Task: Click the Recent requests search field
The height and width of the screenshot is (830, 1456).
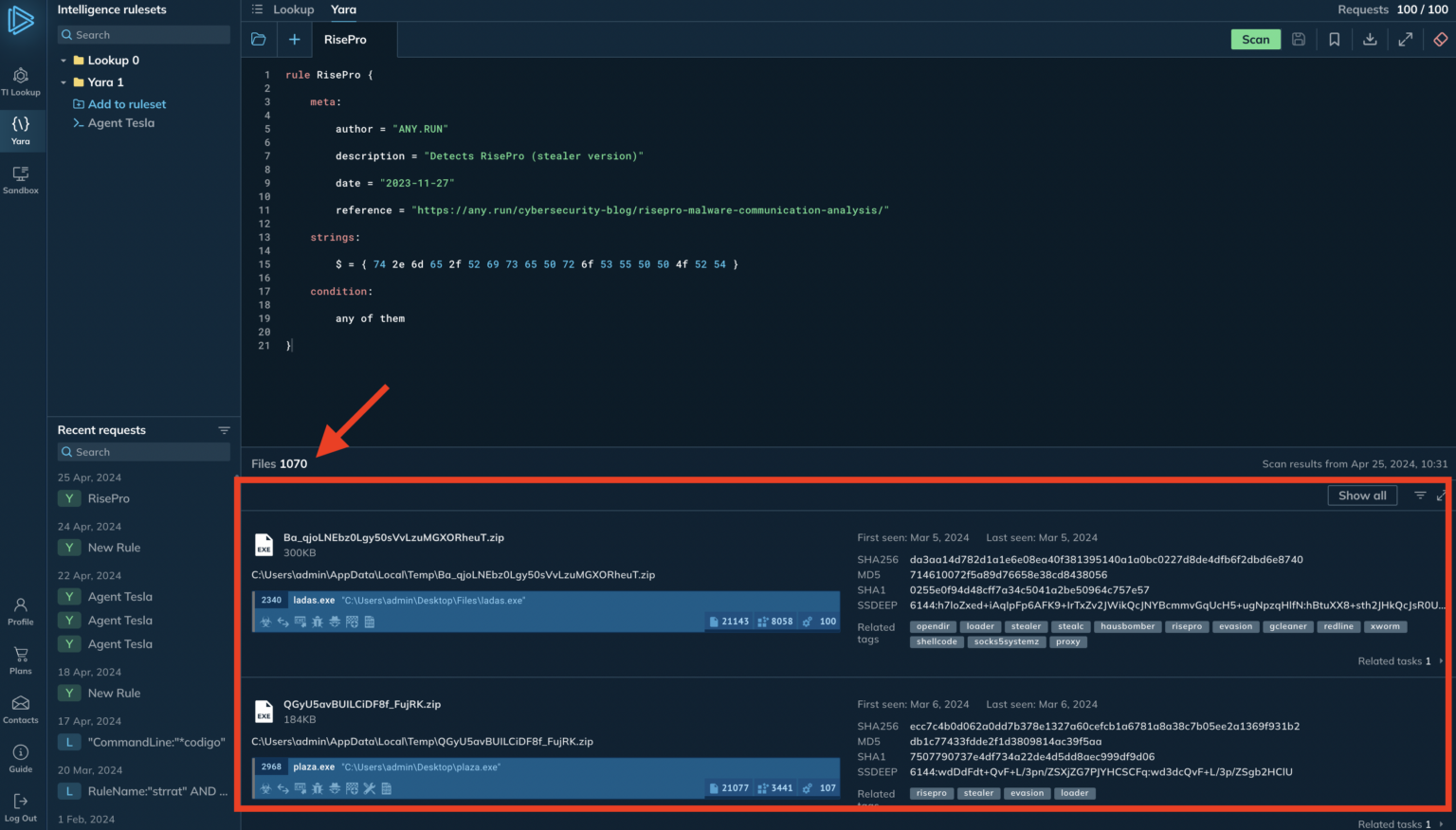Action: (142, 451)
